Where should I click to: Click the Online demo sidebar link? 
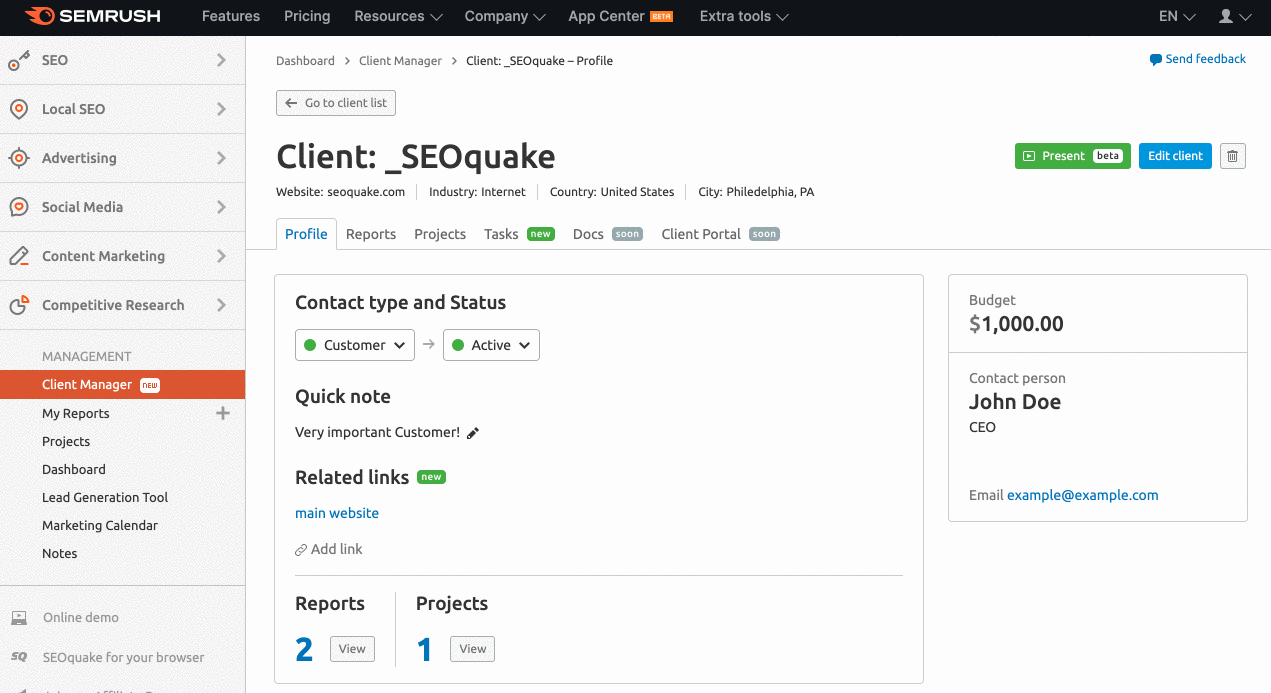coord(81,618)
